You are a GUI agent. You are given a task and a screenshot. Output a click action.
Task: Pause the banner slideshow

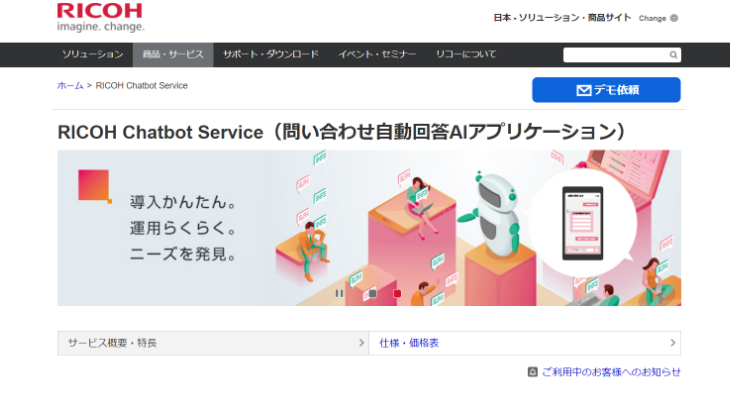click(x=339, y=293)
